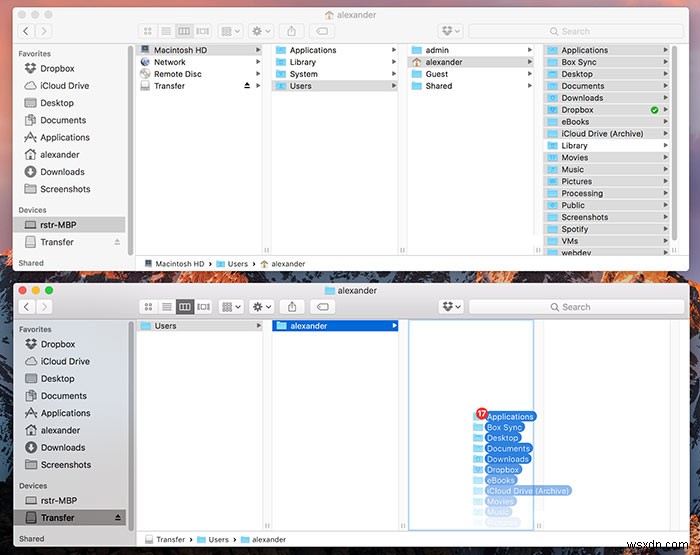Open action gear menu in bottom window
Image resolution: width=700 pixels, height=555 pixels.
[262, 307]
